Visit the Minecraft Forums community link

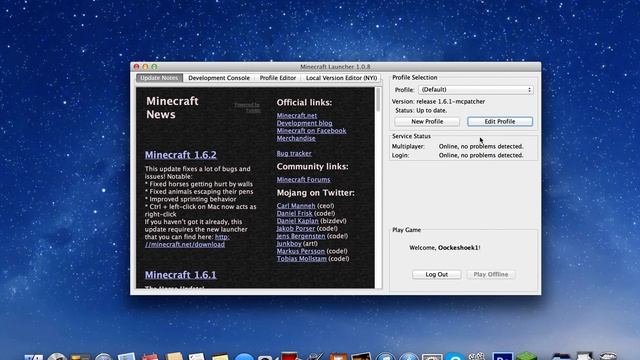[303, 180]
